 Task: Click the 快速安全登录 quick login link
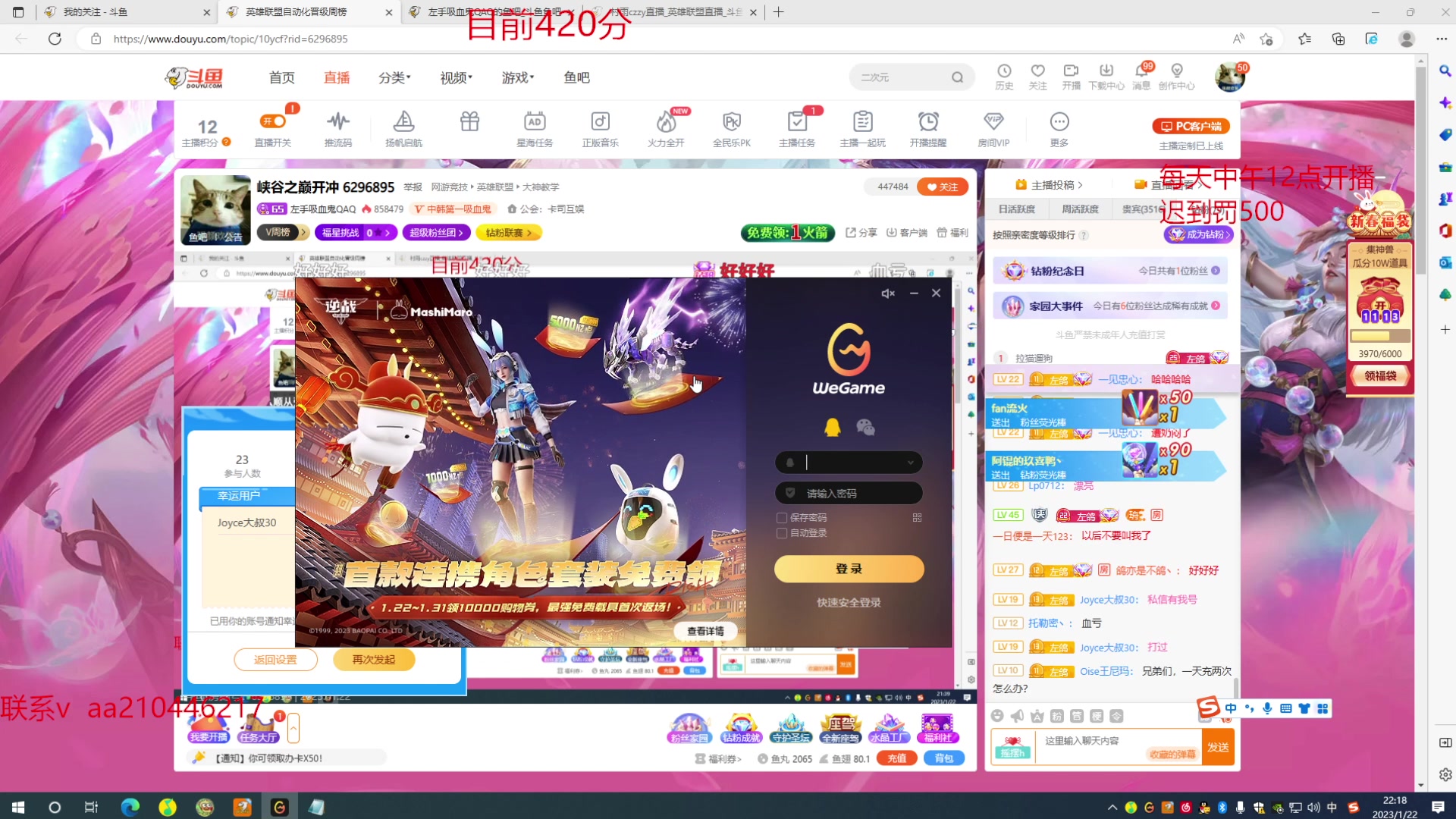tap(849, 603)
